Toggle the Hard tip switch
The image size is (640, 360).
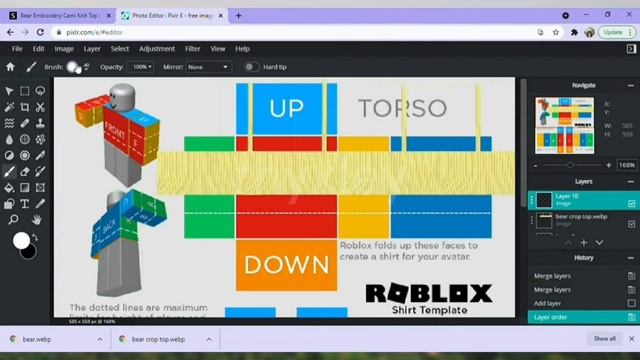pyautogui.click(x=251, y=67)
